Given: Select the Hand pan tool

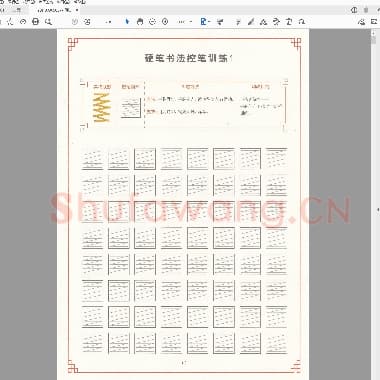Looking at the screenshot, I should click(140, 22).
